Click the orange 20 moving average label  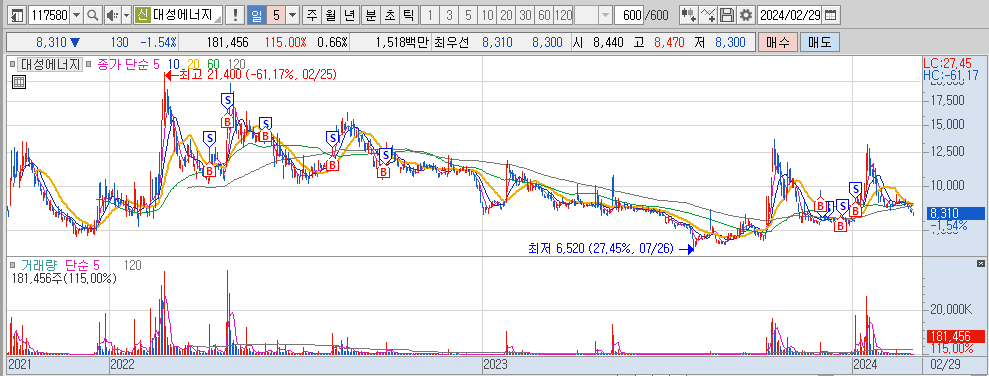[194, 64]
